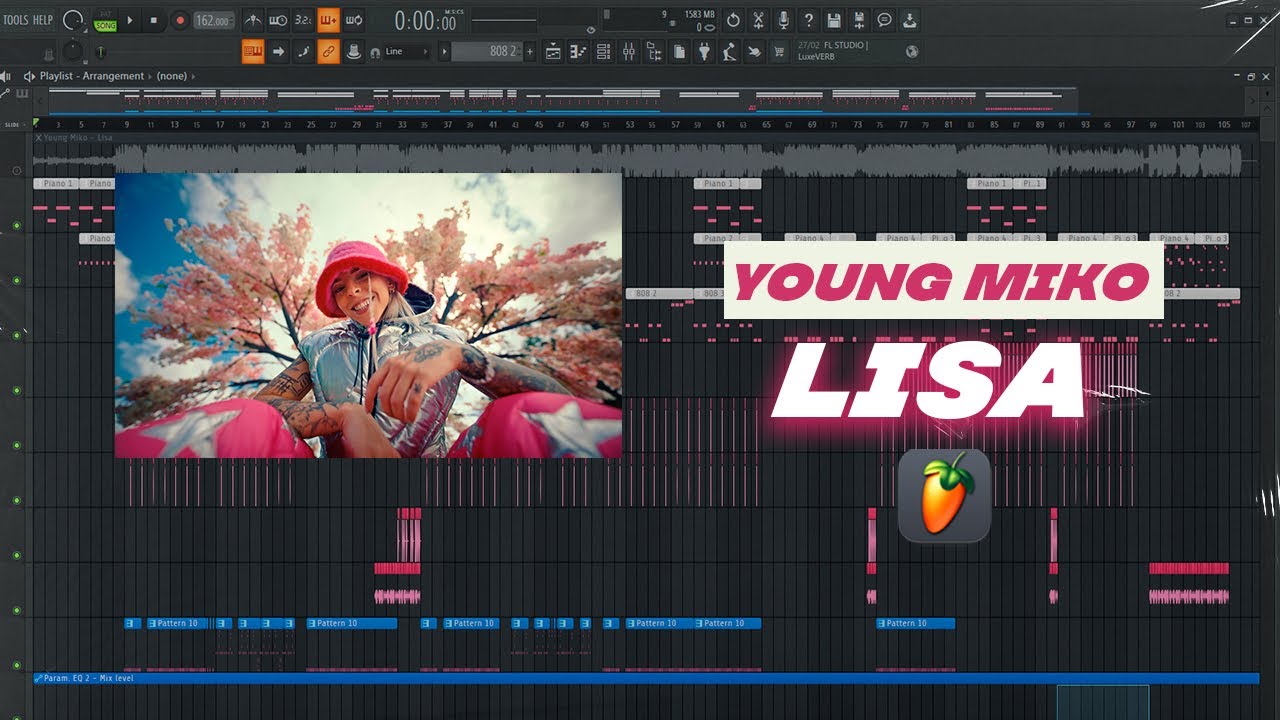This screenshot has height=720, width=1280.
Task: Open the SLIDE dropdown left of the ruler
Action: pos(13,125)
